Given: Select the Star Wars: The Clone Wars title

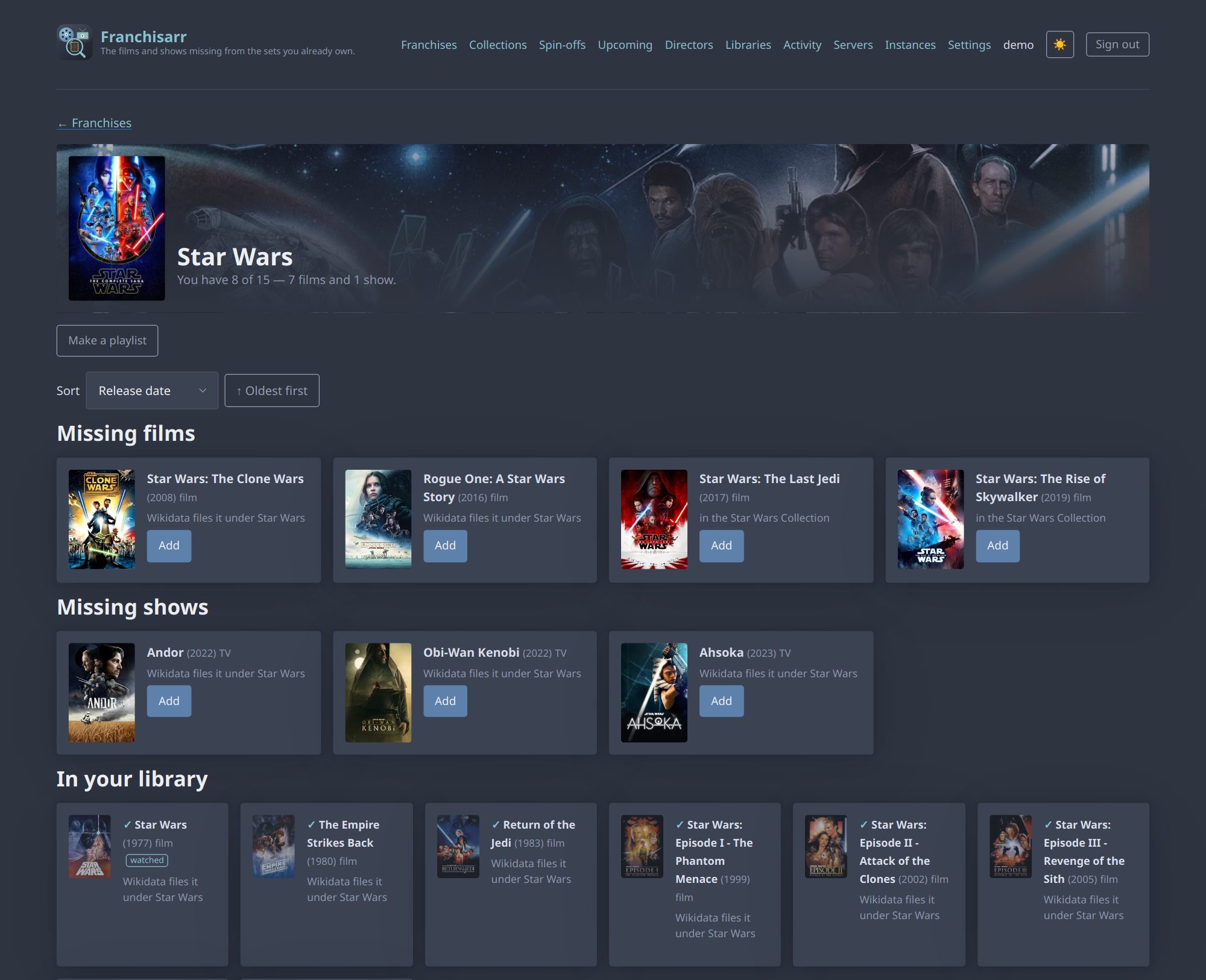Looking at the screenshot, I should [225, 479].
